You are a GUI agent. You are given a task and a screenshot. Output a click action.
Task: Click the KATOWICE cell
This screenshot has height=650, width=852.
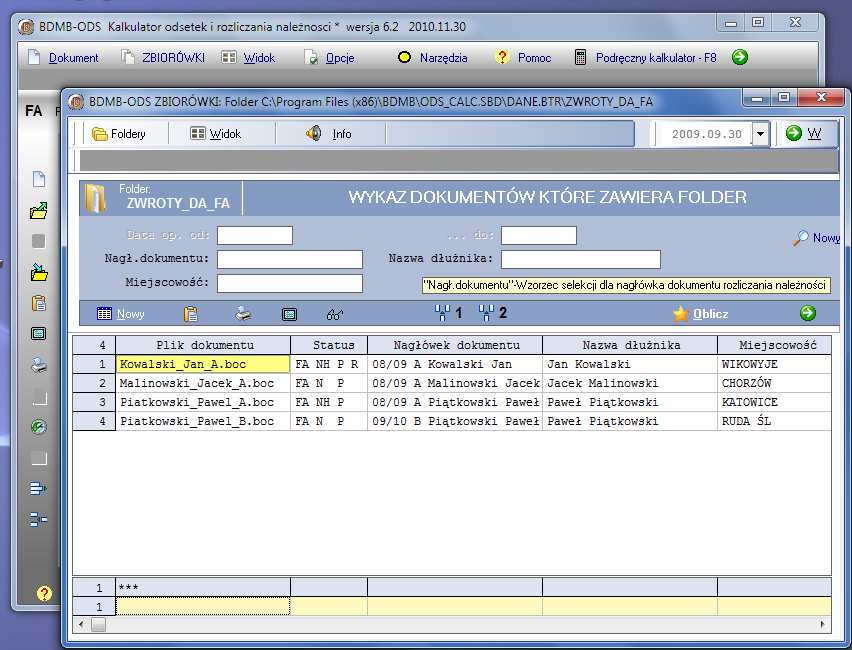coord(774,402)
